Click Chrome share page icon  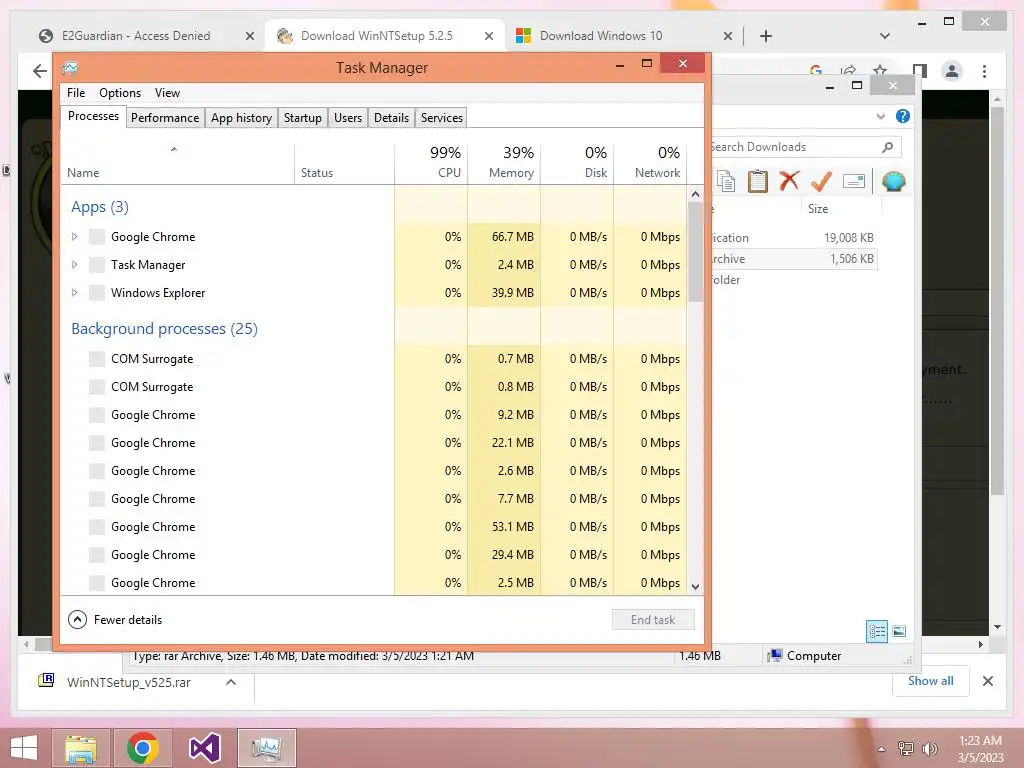[x=848, y=70]
